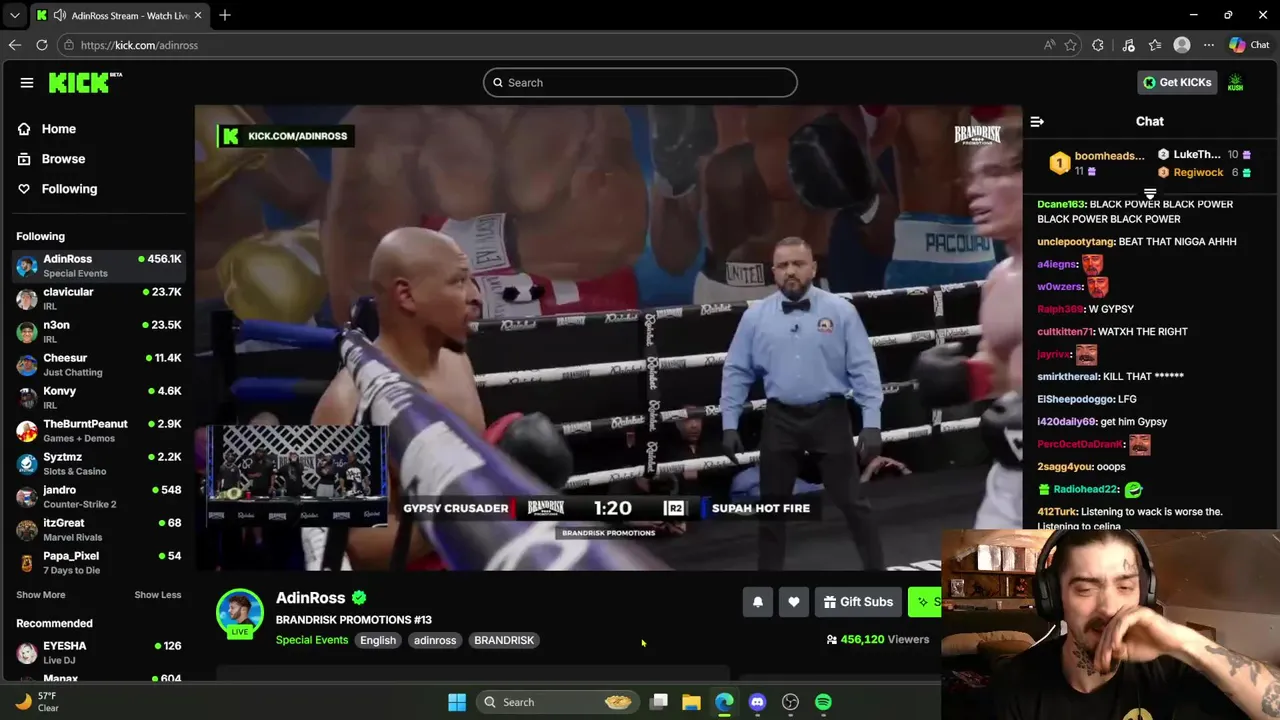Screen dimensions: 1280x720
Task: Click the heart follow button
Action: (x=794, y=602)
